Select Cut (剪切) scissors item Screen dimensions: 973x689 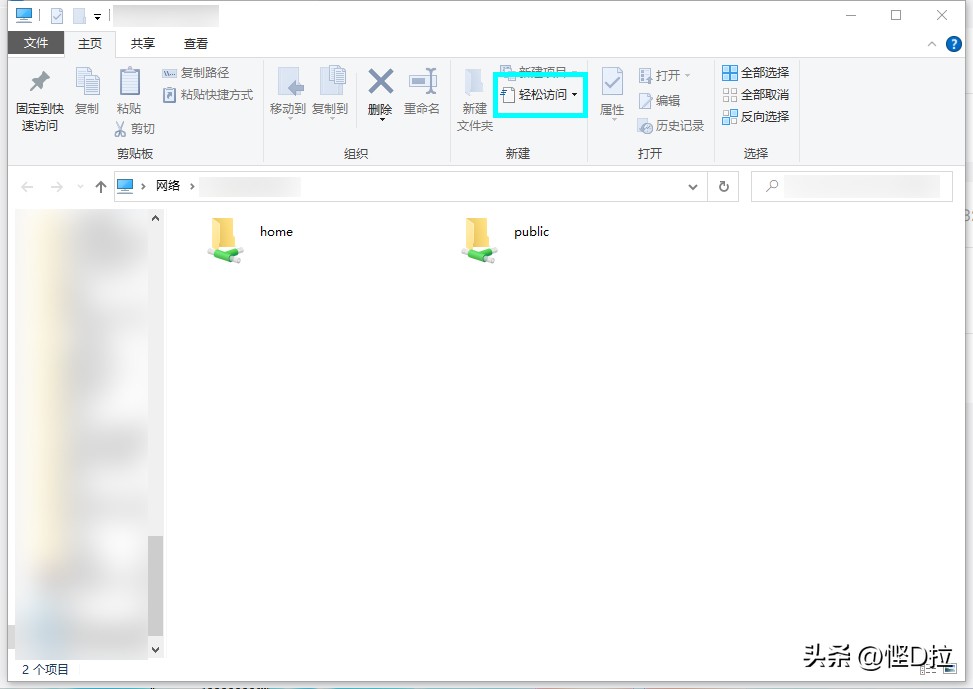(135, 128)
